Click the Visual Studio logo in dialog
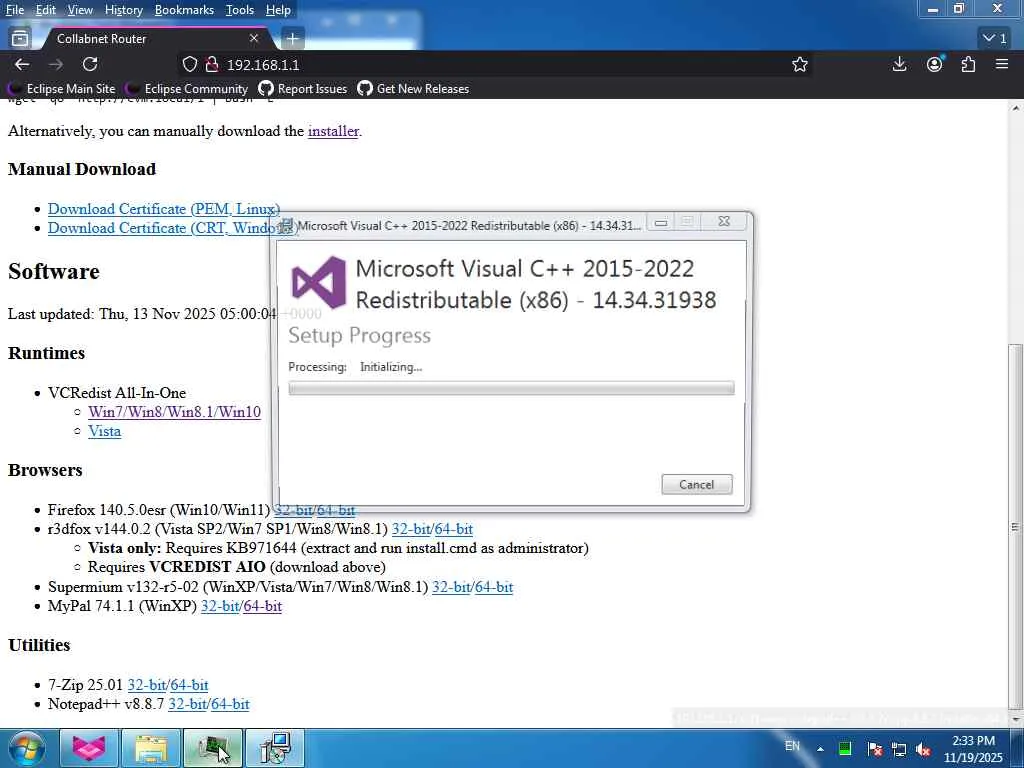Viewport: 1024px width, 768px height. 319,282
